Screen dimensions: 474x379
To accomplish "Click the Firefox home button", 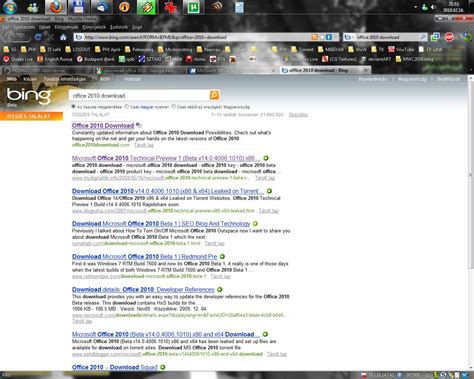I will (63, 37).
